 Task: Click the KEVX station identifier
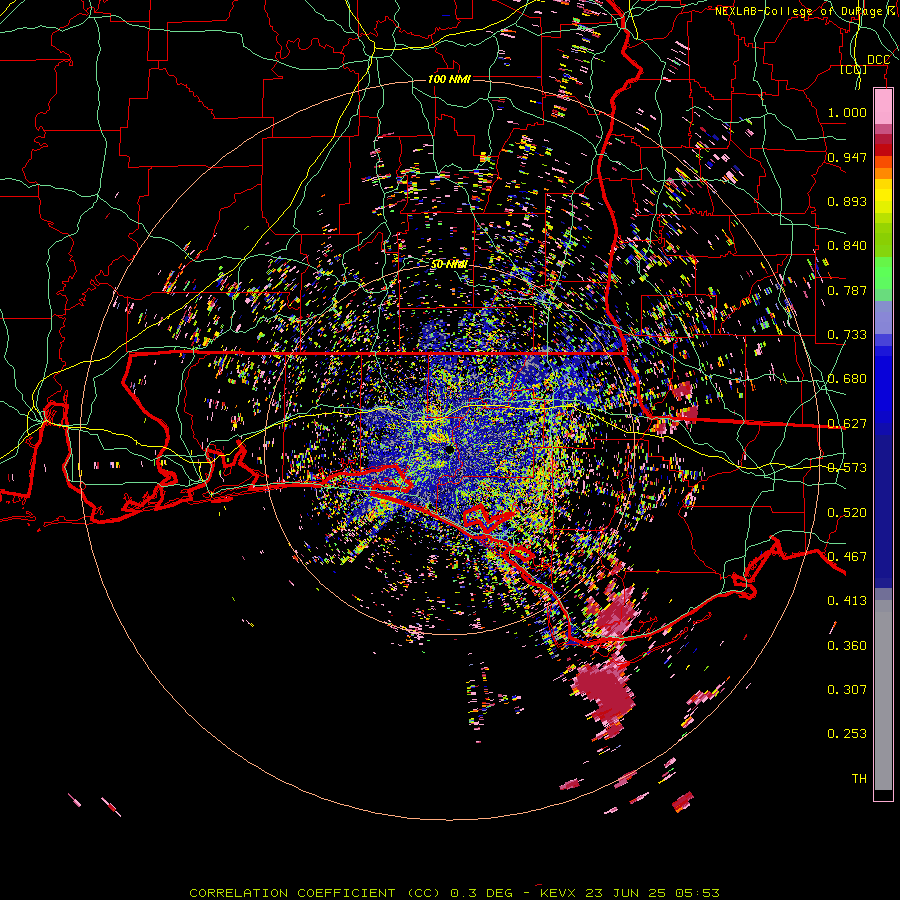[560, 893]
